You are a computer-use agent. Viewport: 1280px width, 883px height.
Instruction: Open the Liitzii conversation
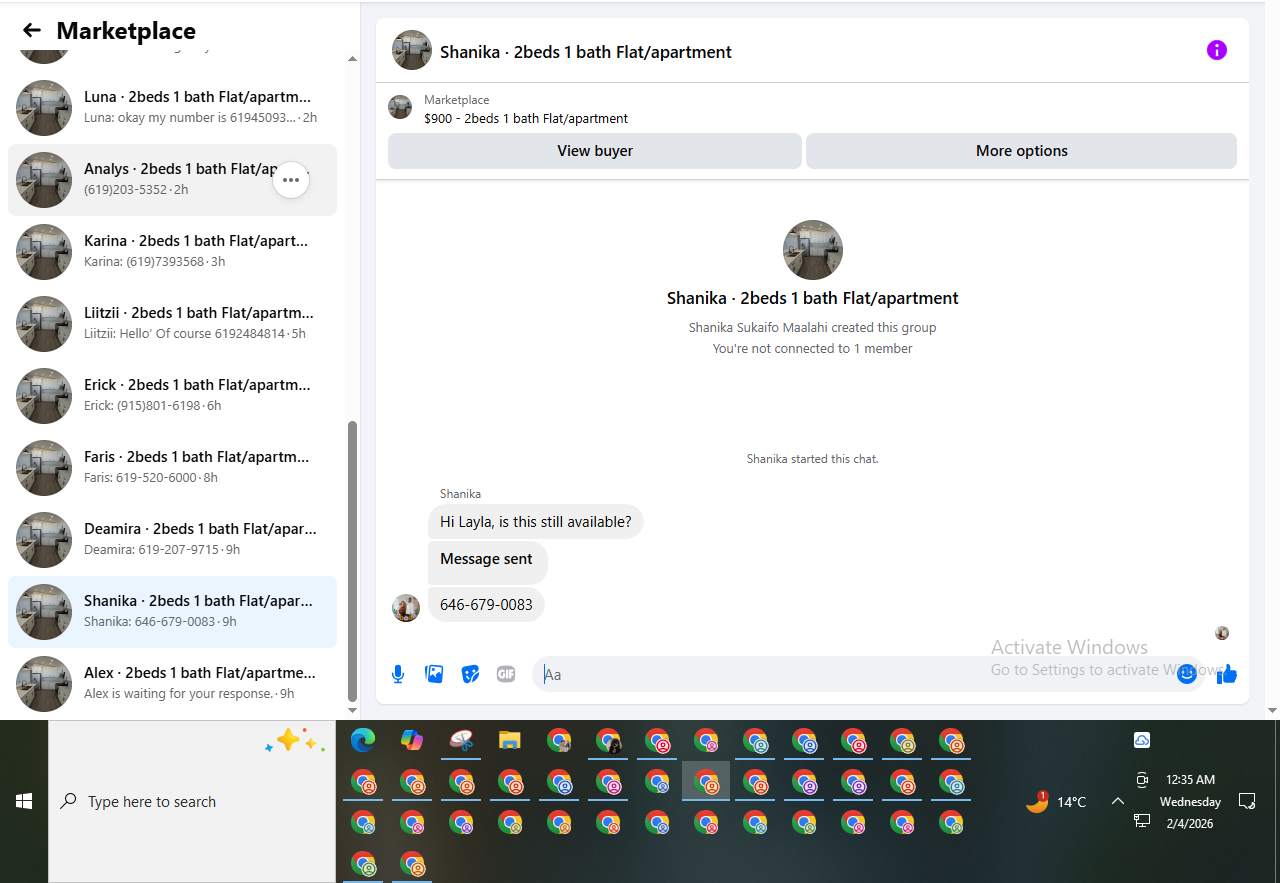[172, 324]
